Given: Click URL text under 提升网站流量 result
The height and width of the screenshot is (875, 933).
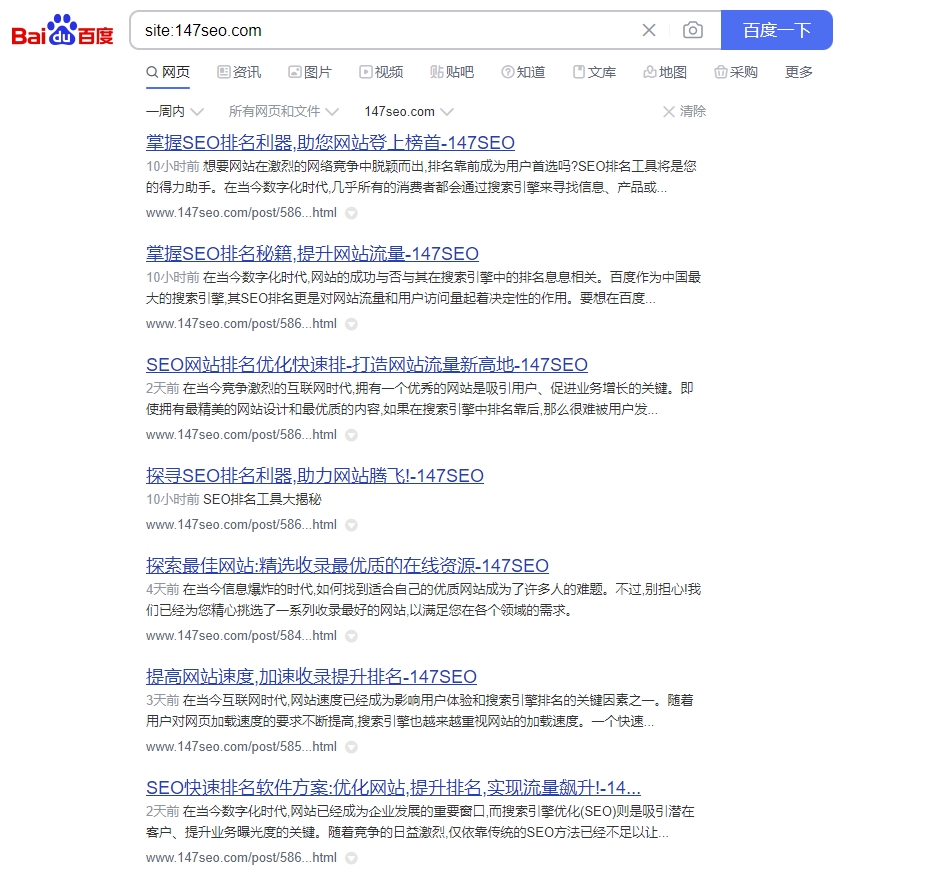Looking at the screenshot, I should click(x=241, y=324).
